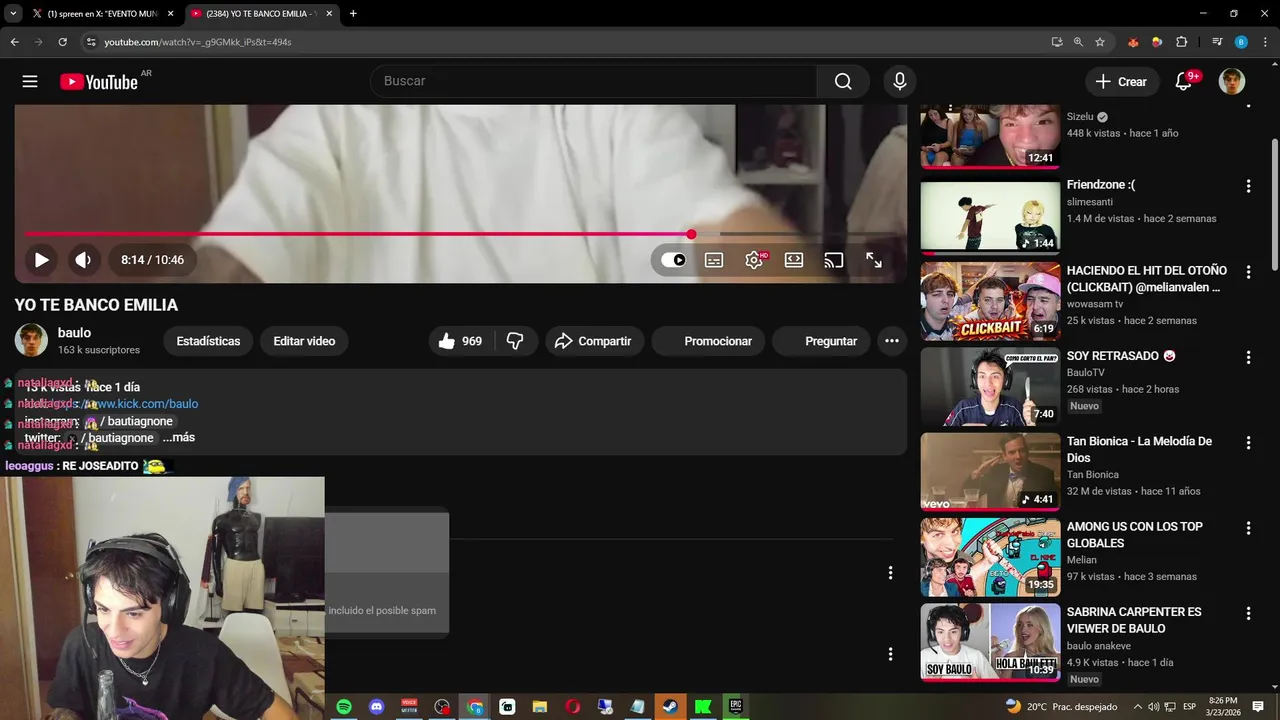This screenshot has height=720, width=1280.
Task: Open options for AMONG US video
Action: point(1248,528)
